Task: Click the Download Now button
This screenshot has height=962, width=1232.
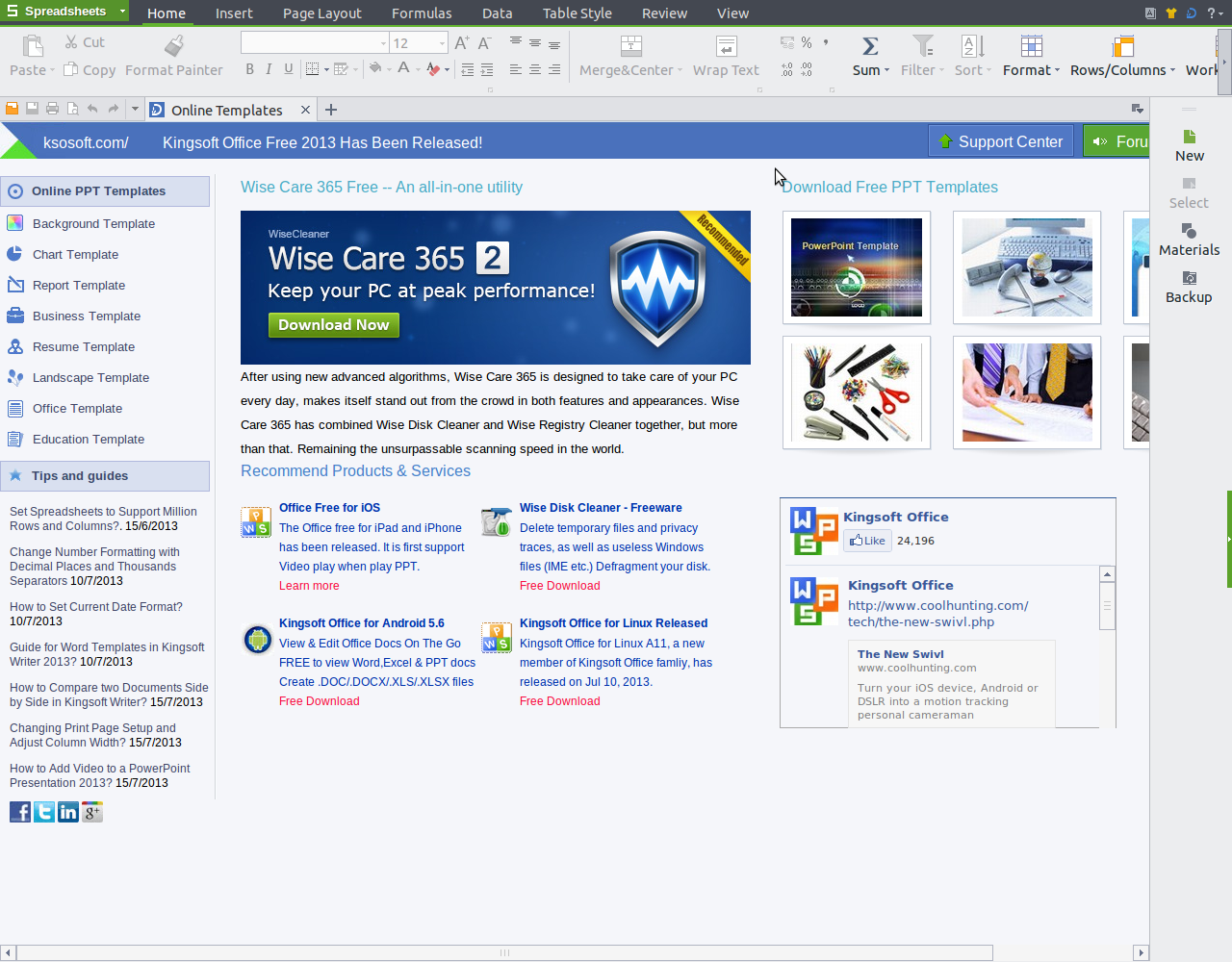Action: point(333,325)
